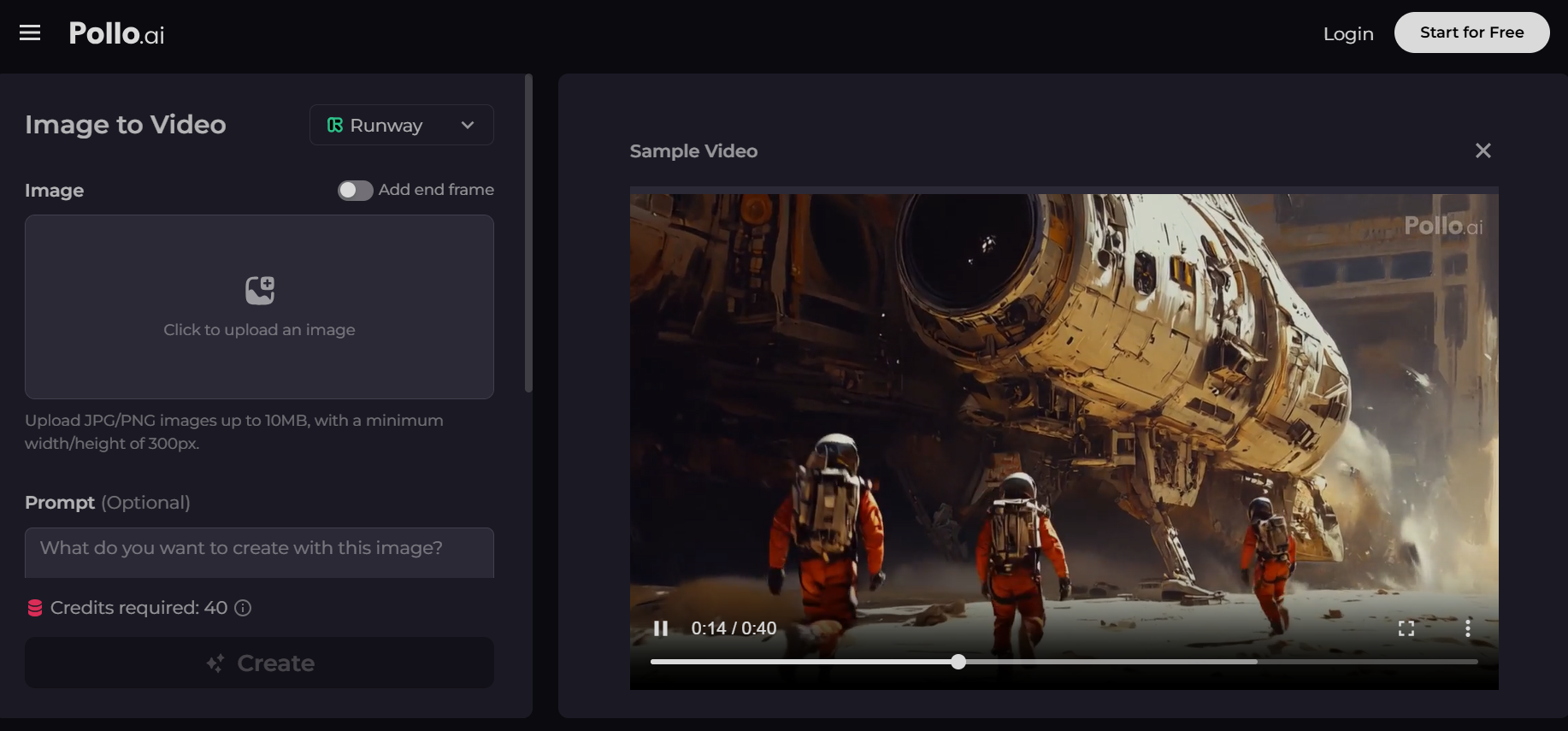Focus the prompt text input field
1568x731 pixels.
[259, 551]
